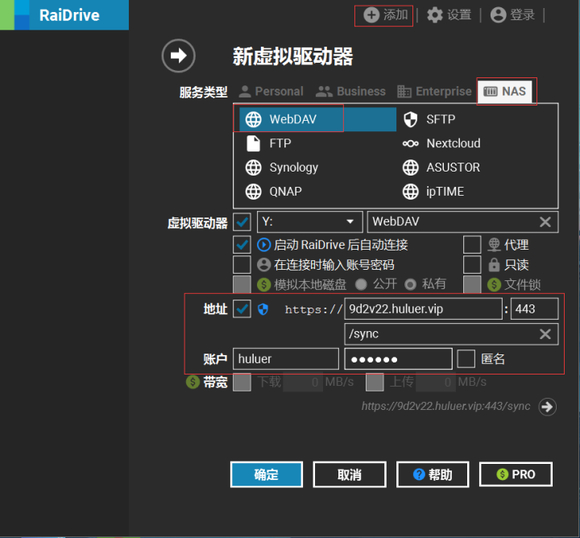Click the blue HTTPS shield icon

click(x=263, y=309)
